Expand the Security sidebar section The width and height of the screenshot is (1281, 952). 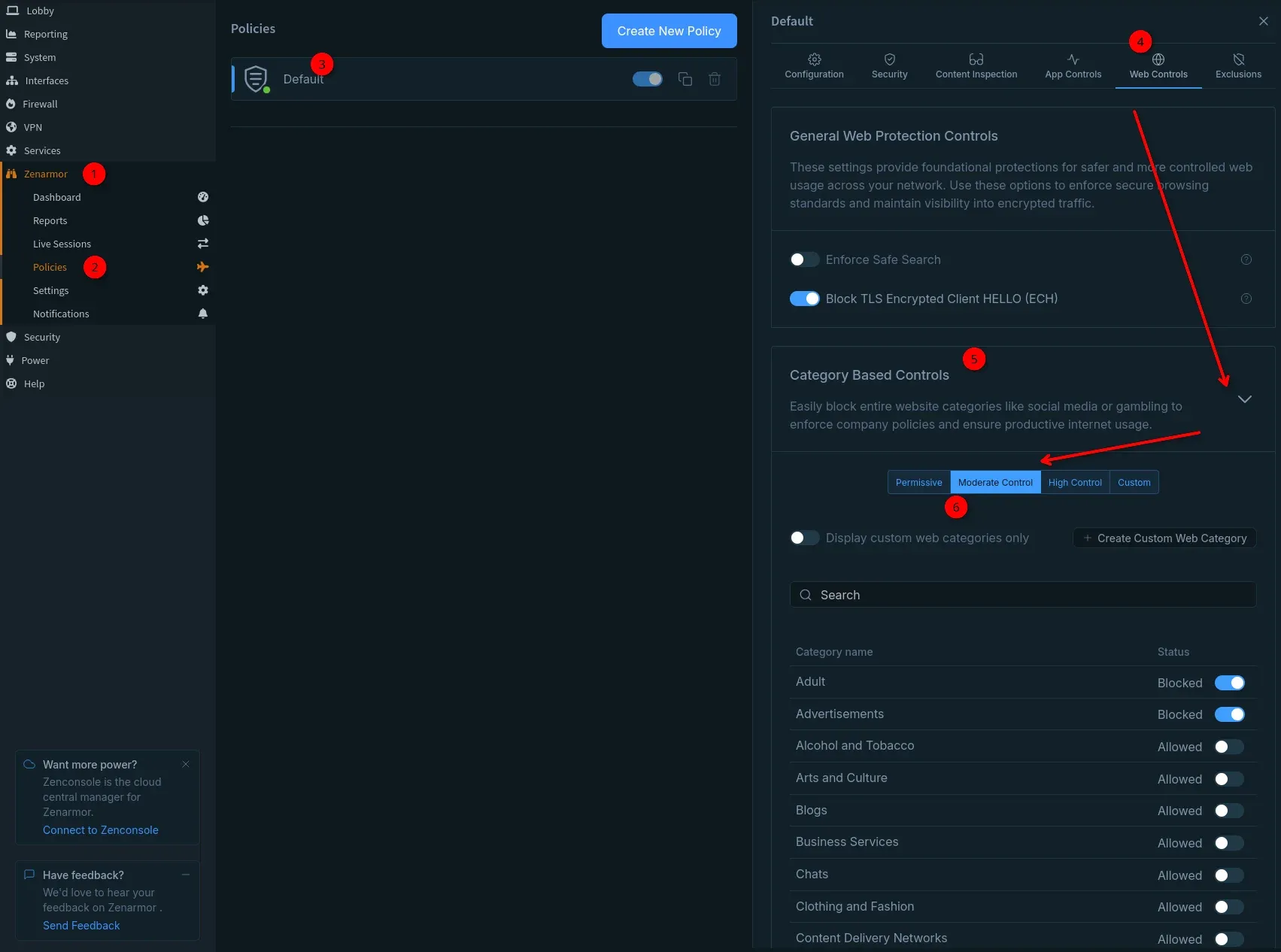pos(41,337)
